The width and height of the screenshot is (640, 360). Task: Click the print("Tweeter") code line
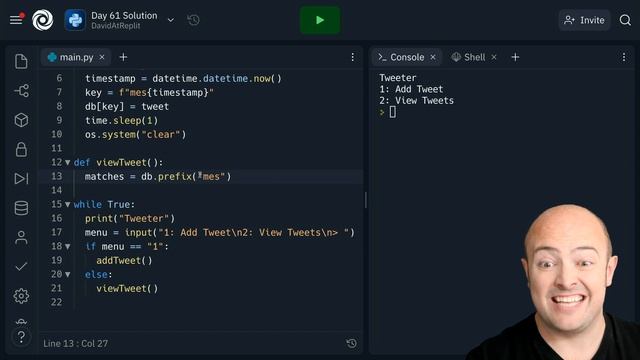tap(130, 218)
